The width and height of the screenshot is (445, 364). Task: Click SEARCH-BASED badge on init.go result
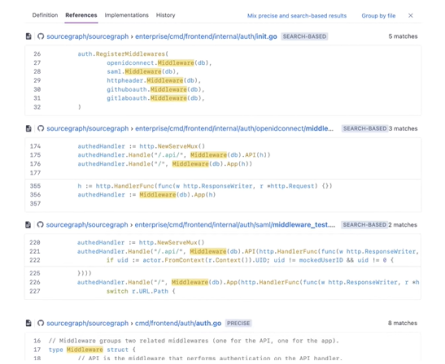click(x=305, y=36)
